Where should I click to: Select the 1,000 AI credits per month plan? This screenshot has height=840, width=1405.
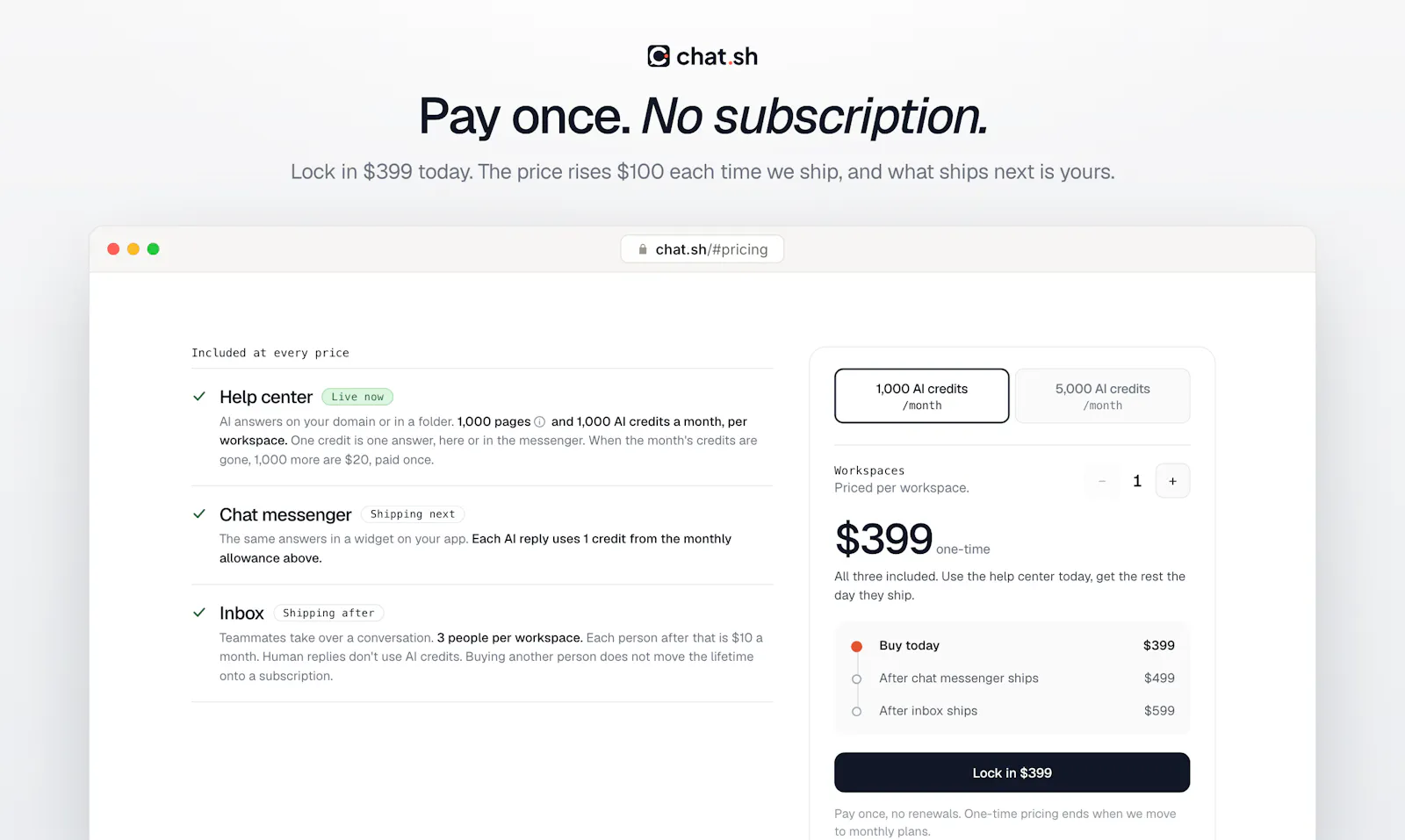(922, 396)
